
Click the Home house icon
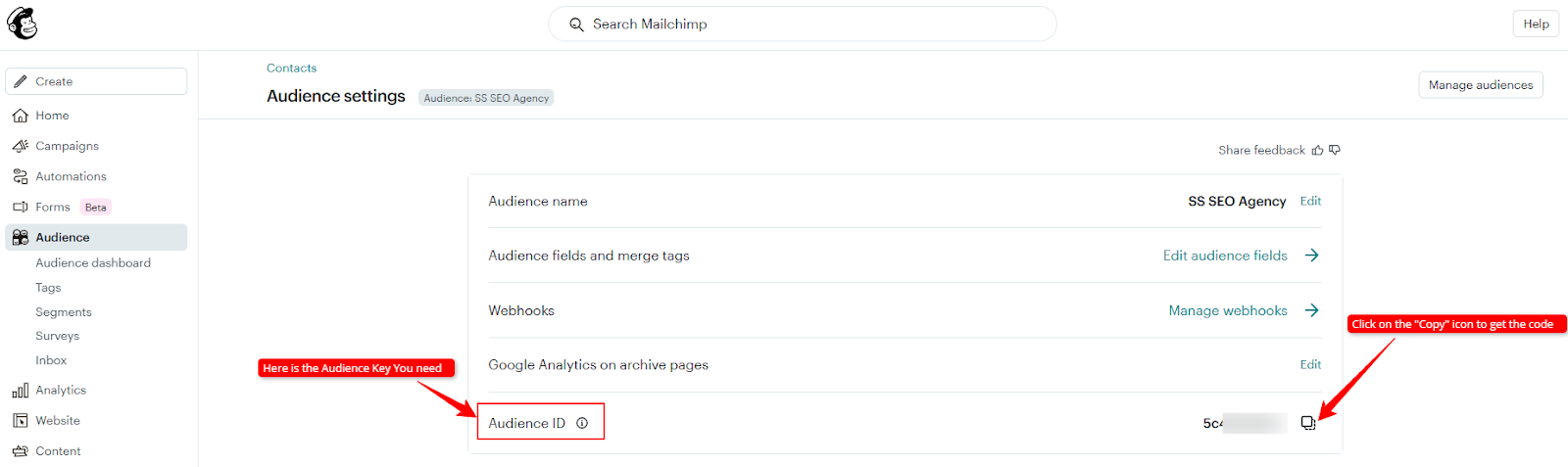21,116
